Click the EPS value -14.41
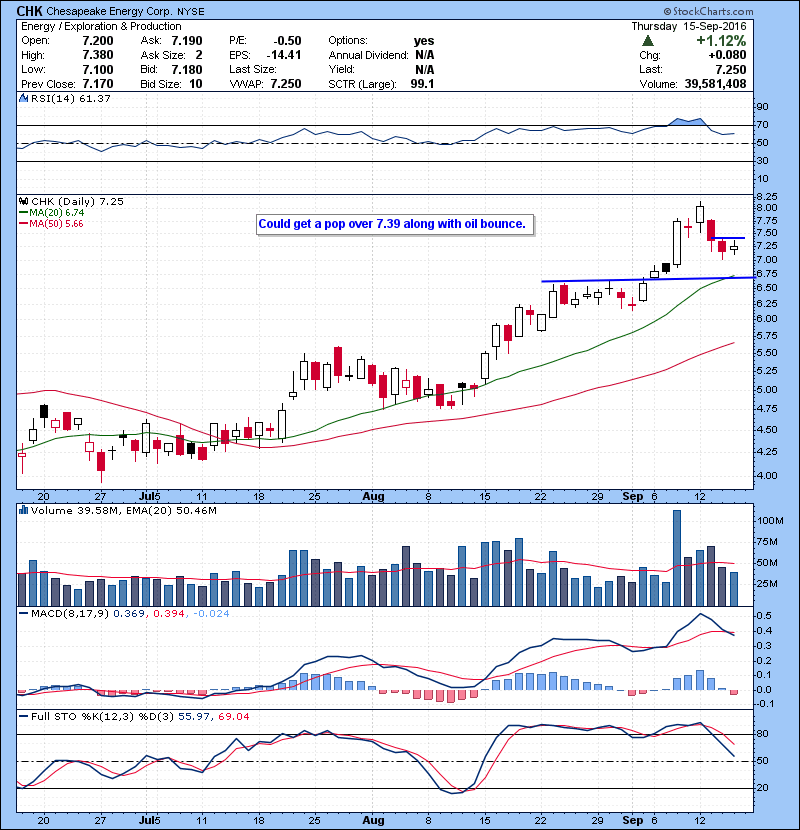 [x=284, y=55]
